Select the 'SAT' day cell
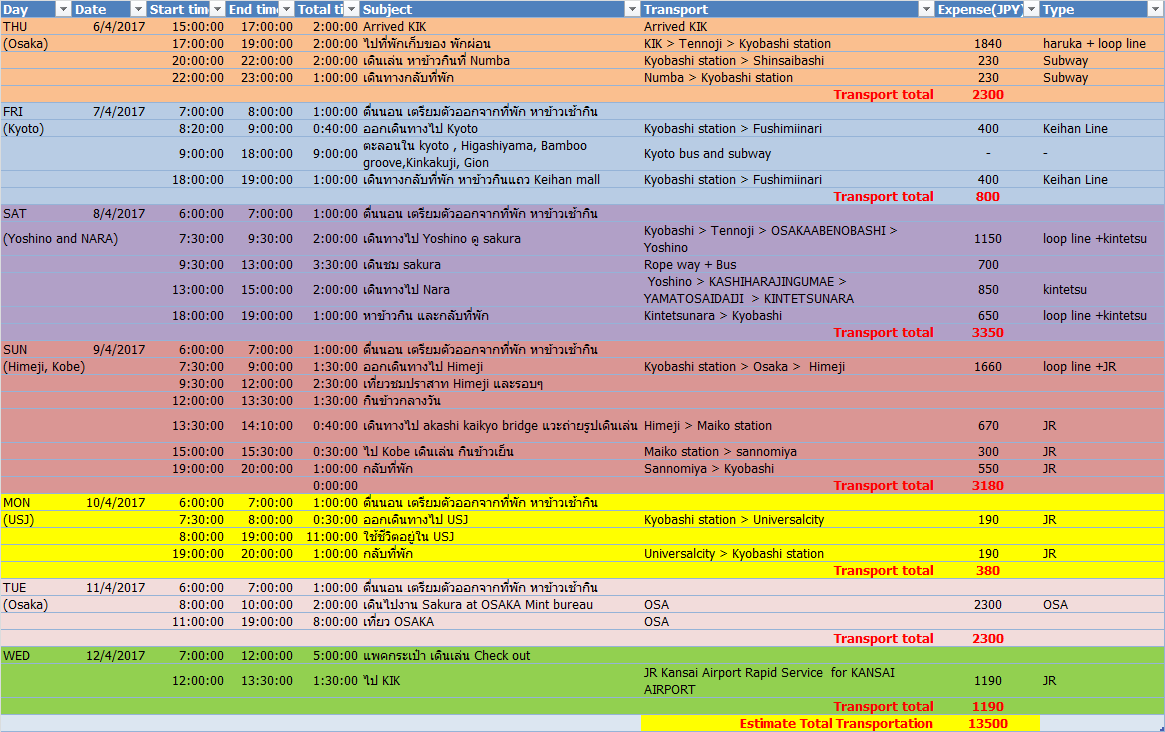 (14, 214)
